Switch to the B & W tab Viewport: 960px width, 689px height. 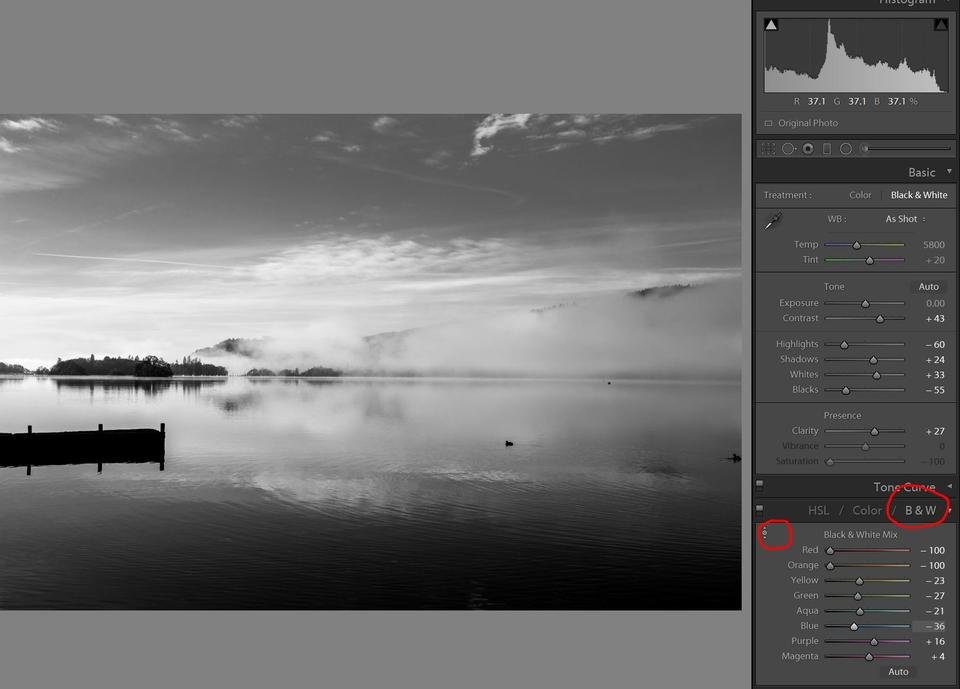[920, 510]
